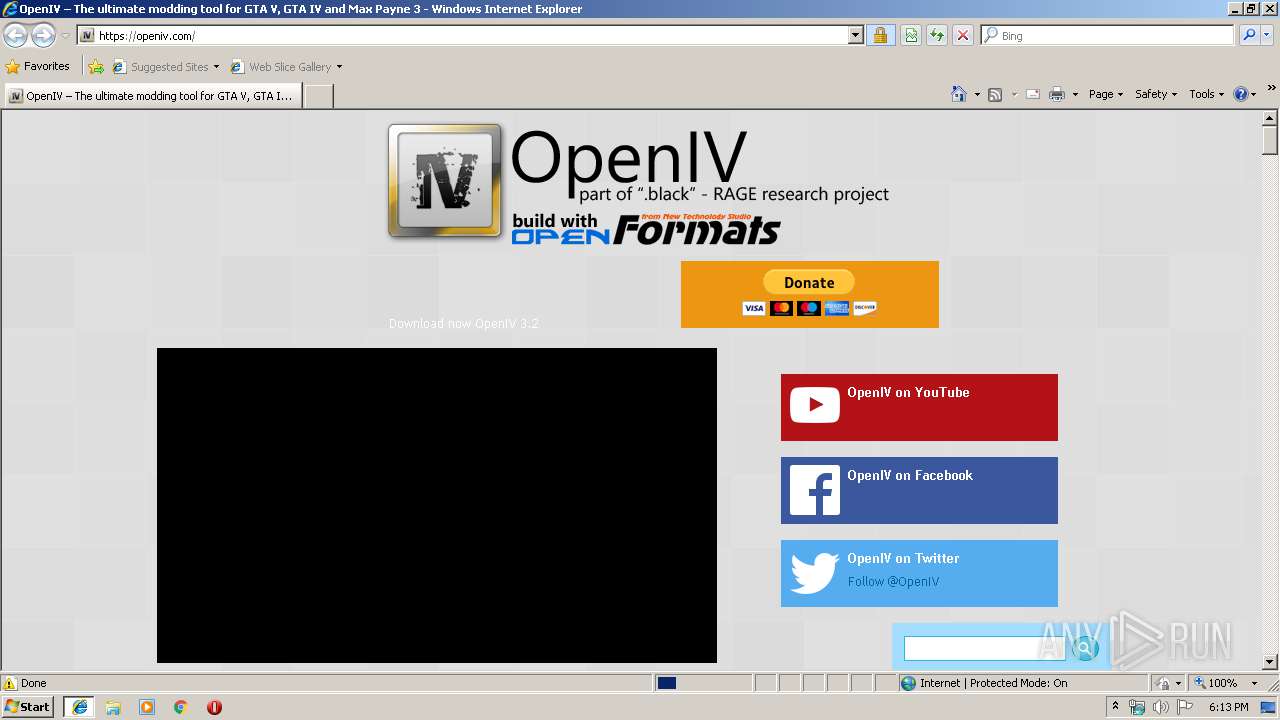The image size is (1280, 720).
Task: Click the Action Center flag icon
Action: point(1185,707)
